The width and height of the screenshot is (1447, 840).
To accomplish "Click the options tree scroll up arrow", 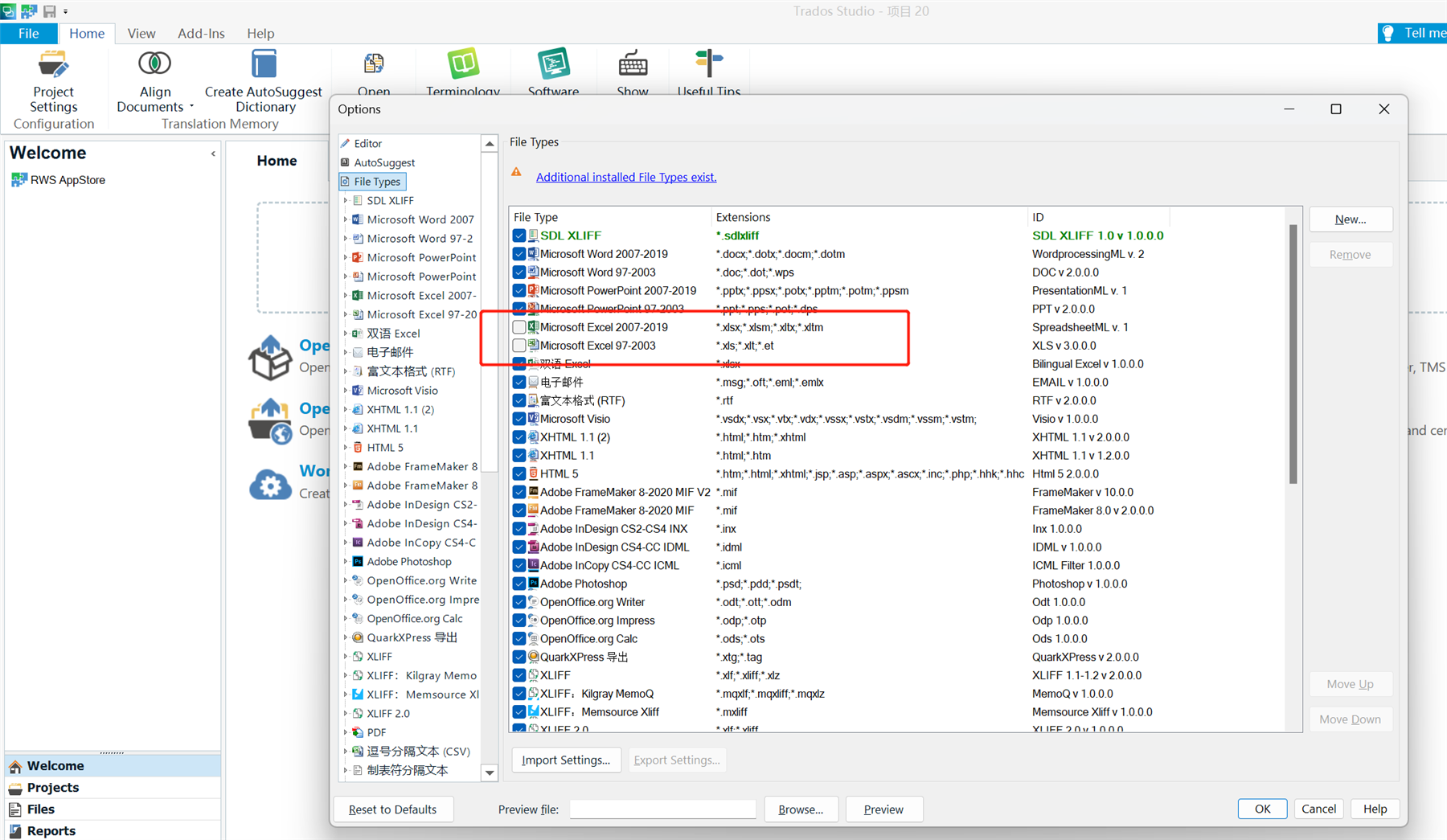I will point(490,144).
